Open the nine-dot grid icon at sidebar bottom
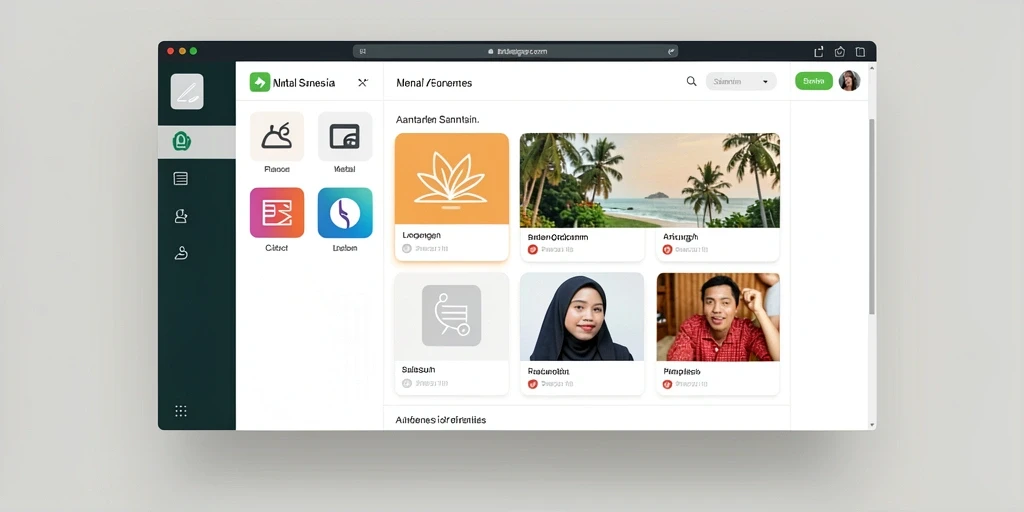 tap(181, 411)
